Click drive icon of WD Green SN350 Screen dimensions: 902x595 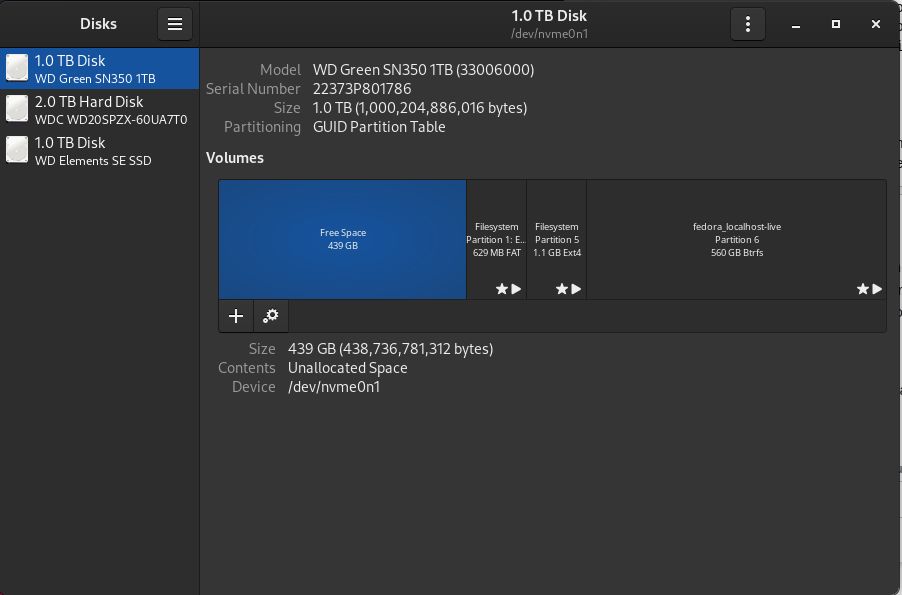tap(17, 68)
